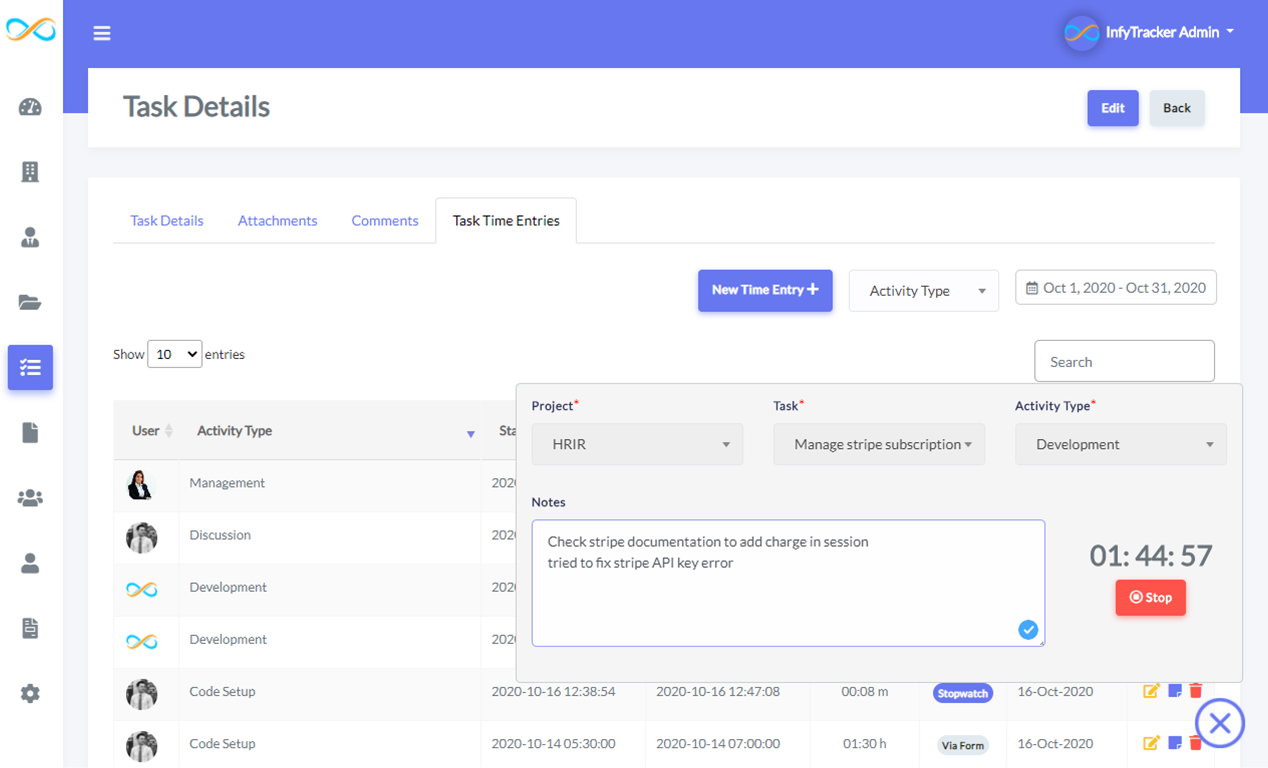Open the Teams group icon in sidebar

click(30, 497)
